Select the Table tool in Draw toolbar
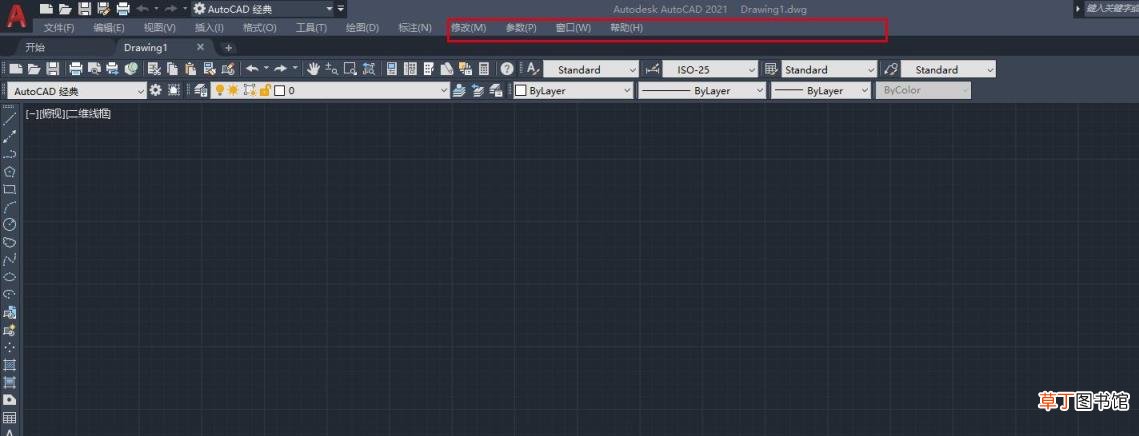Screen dimensions: 1139x436 pos(9,418)
